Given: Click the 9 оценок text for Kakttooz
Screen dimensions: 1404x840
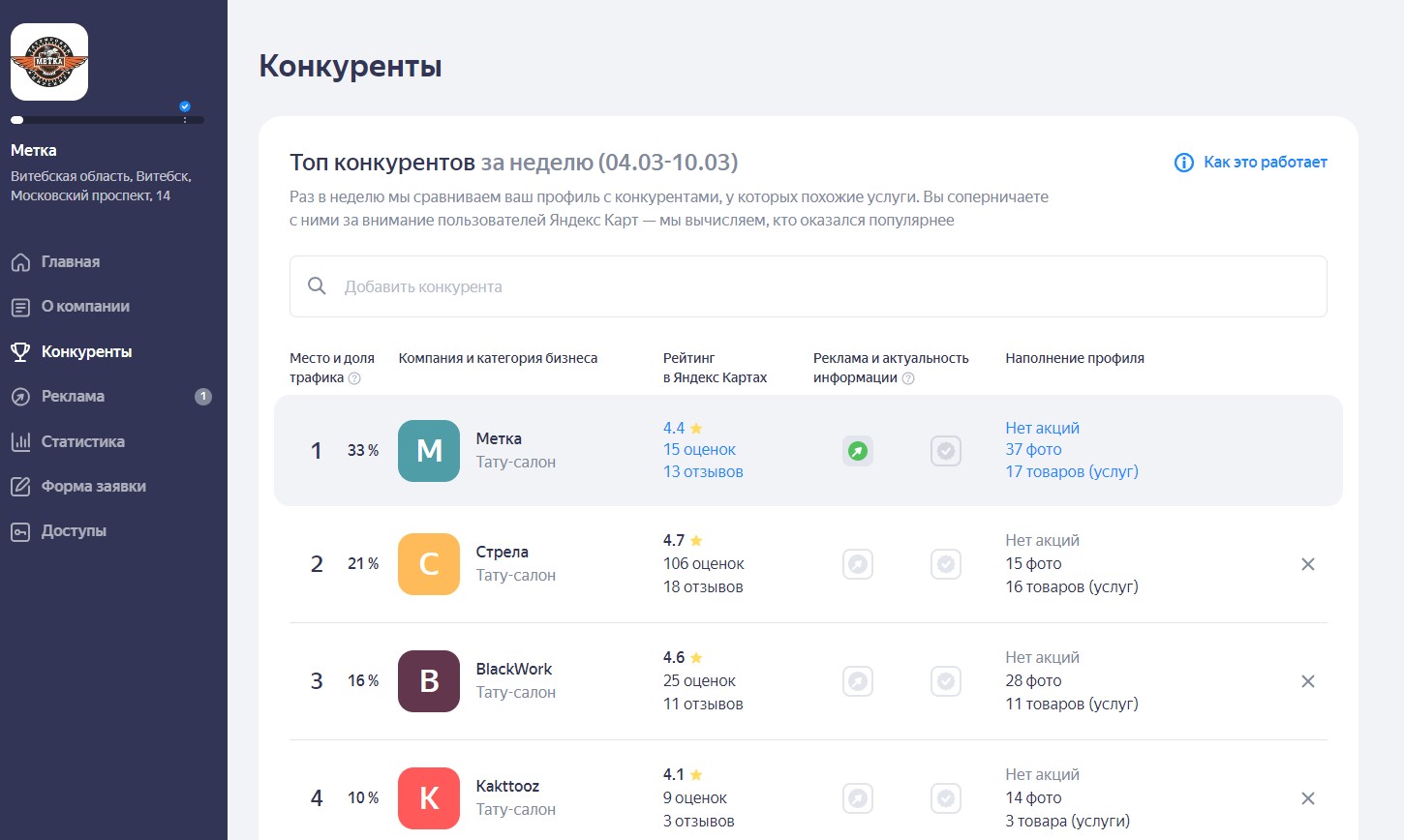Looking at the screenshot, I should (x=695, y=798).
